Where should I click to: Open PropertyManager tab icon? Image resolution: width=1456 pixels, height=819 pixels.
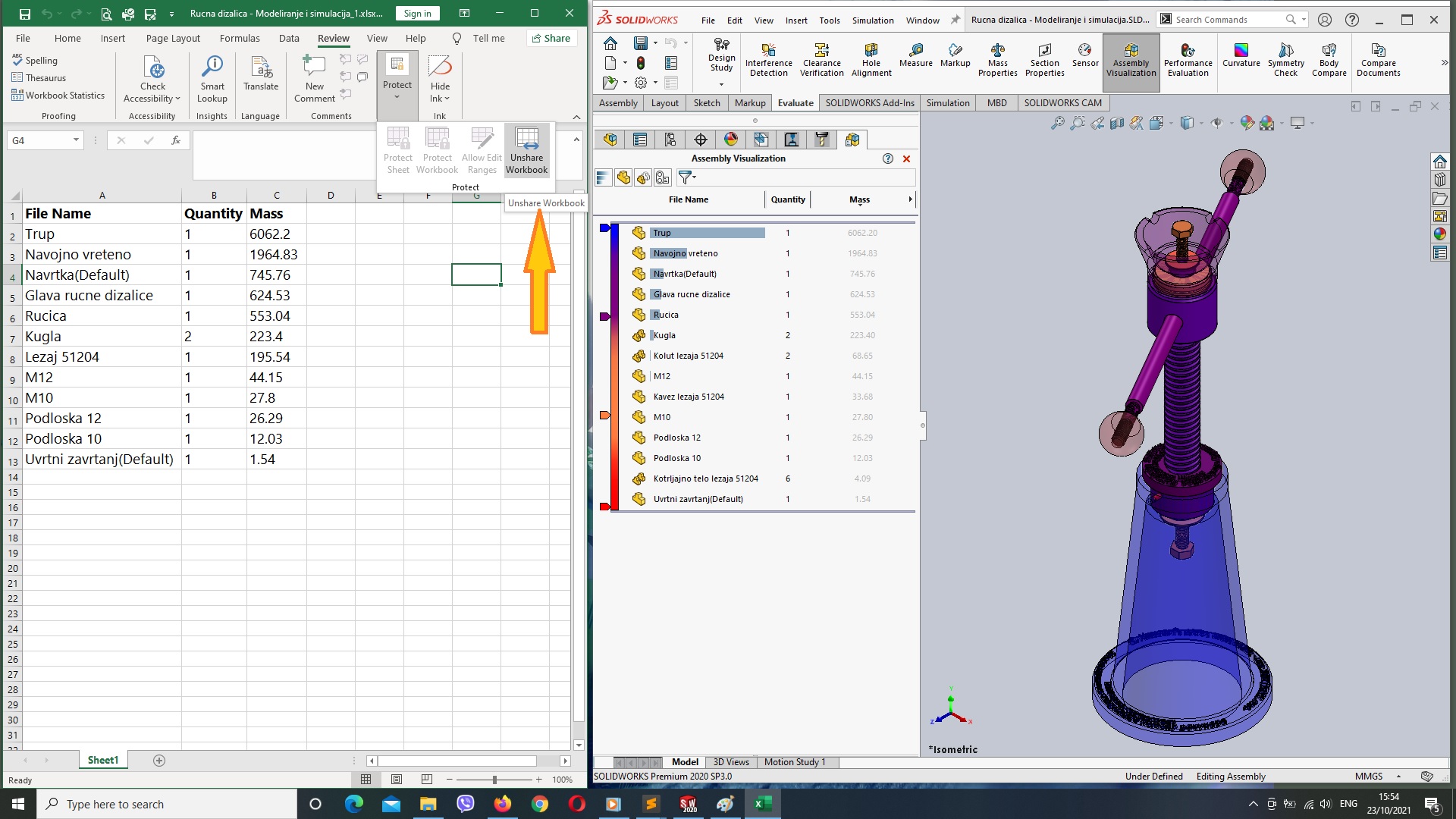coord(640,140)
